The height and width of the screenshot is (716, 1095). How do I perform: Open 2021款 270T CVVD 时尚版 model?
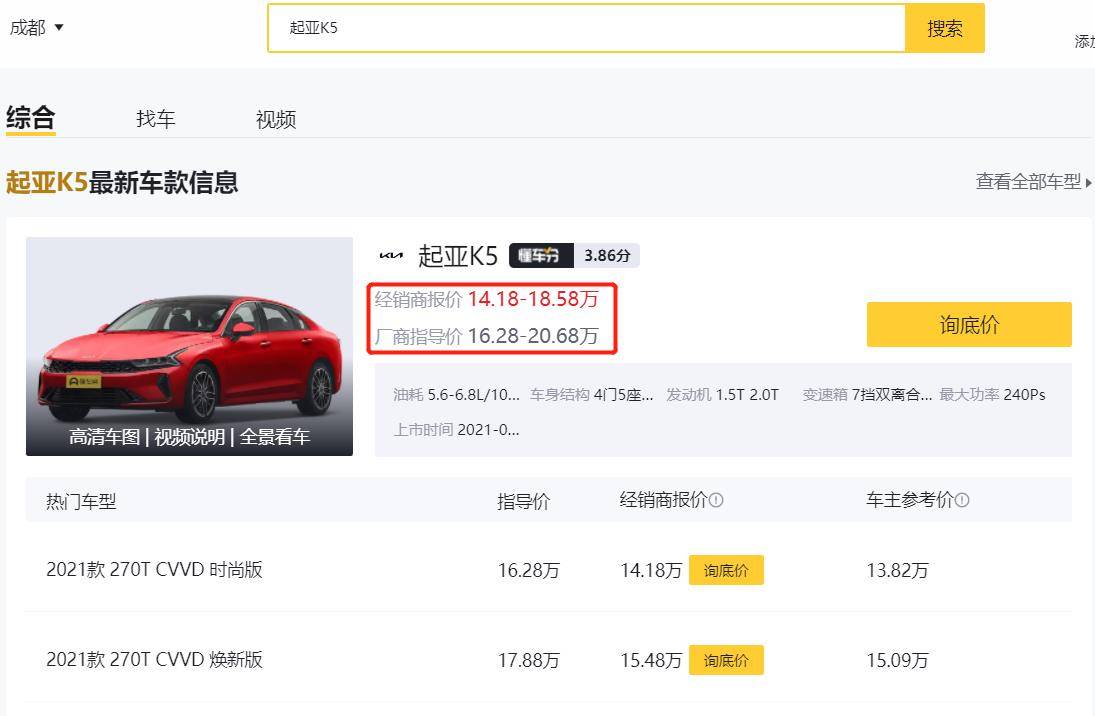(x=154, y=570)
